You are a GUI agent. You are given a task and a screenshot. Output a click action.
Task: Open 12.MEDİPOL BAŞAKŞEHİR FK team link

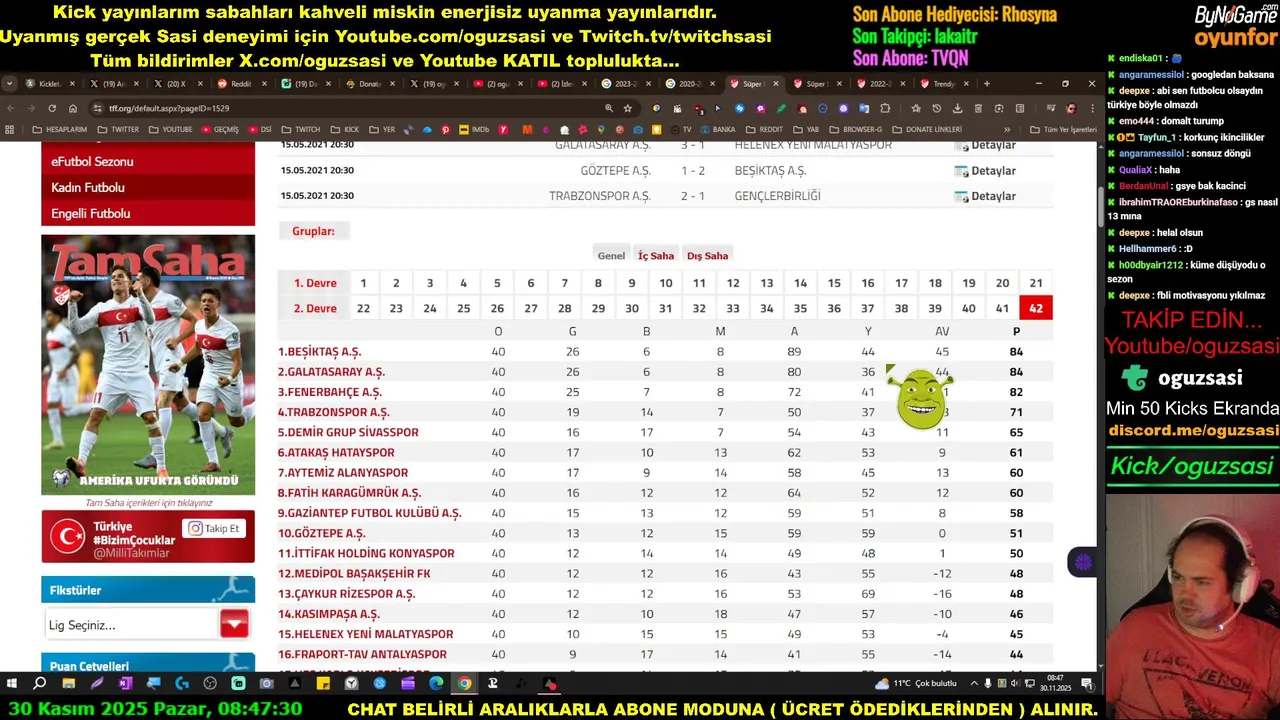[354, 574]
